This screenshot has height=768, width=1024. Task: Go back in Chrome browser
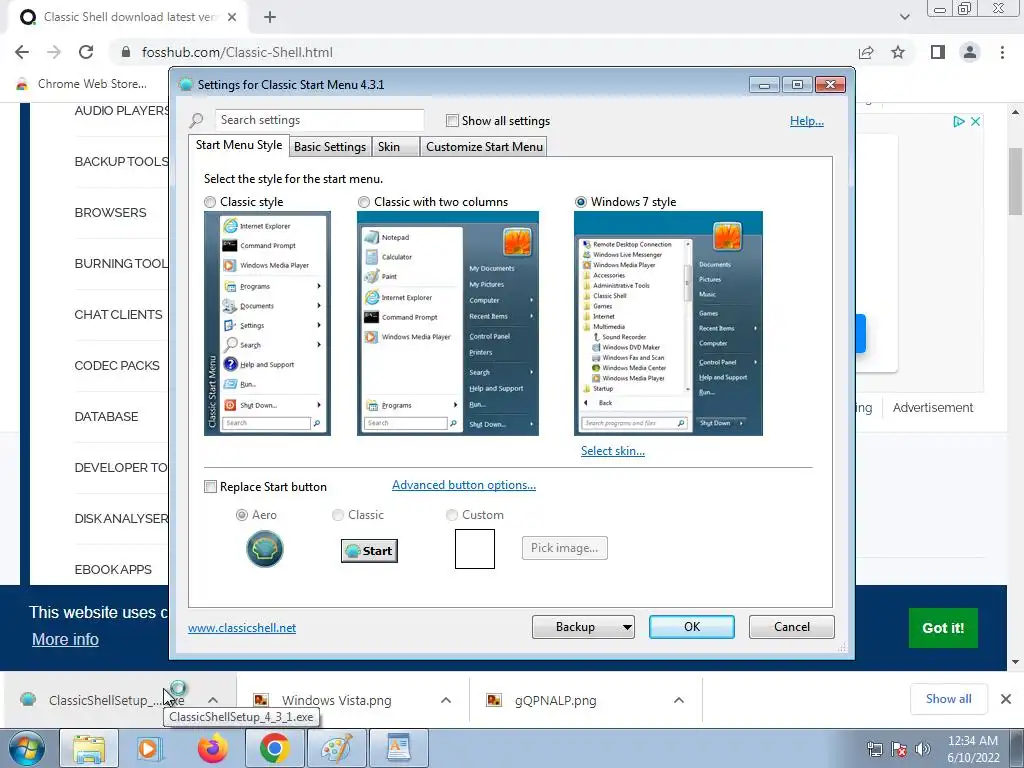point(22,52)
